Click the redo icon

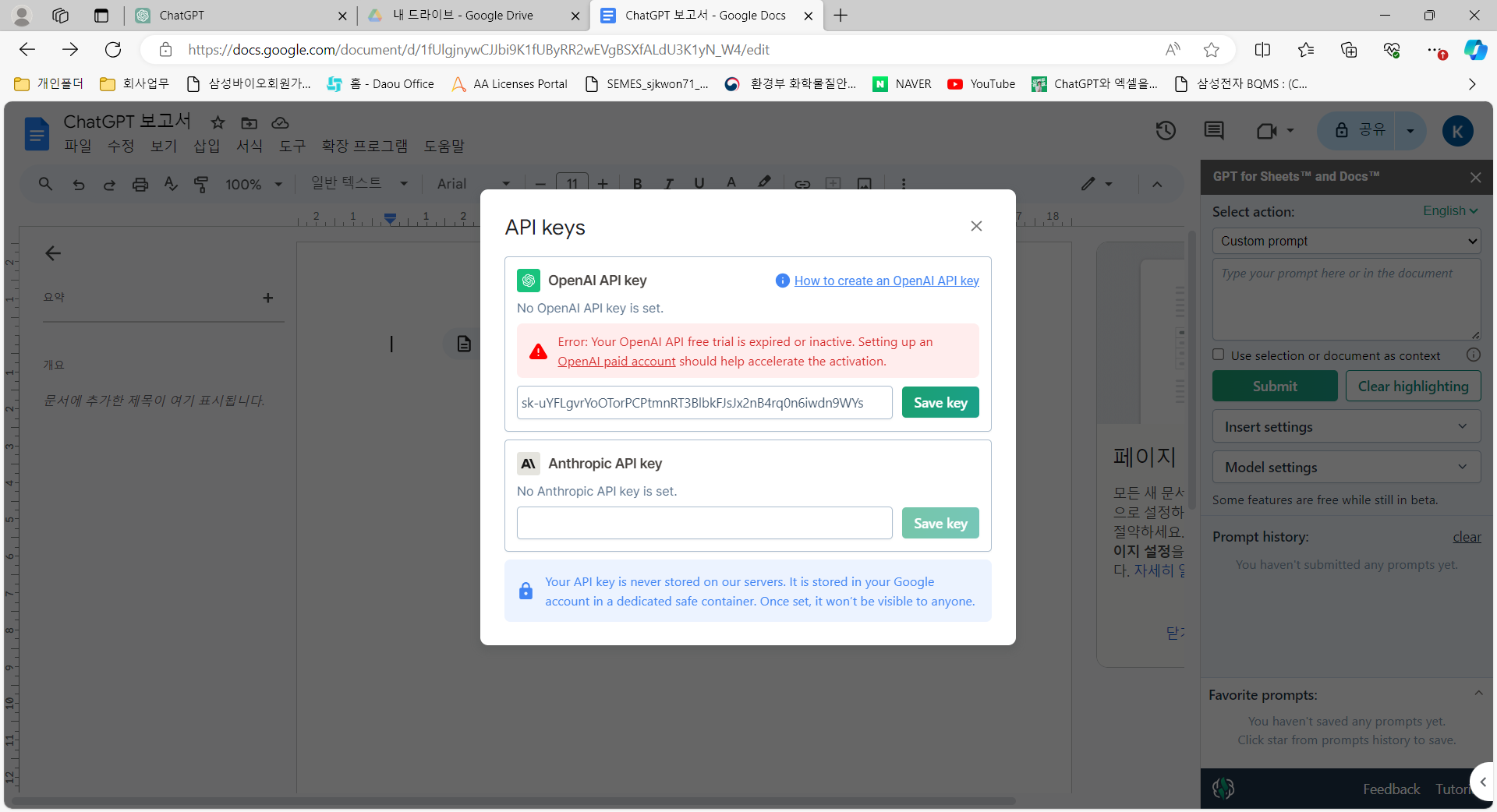109,185
